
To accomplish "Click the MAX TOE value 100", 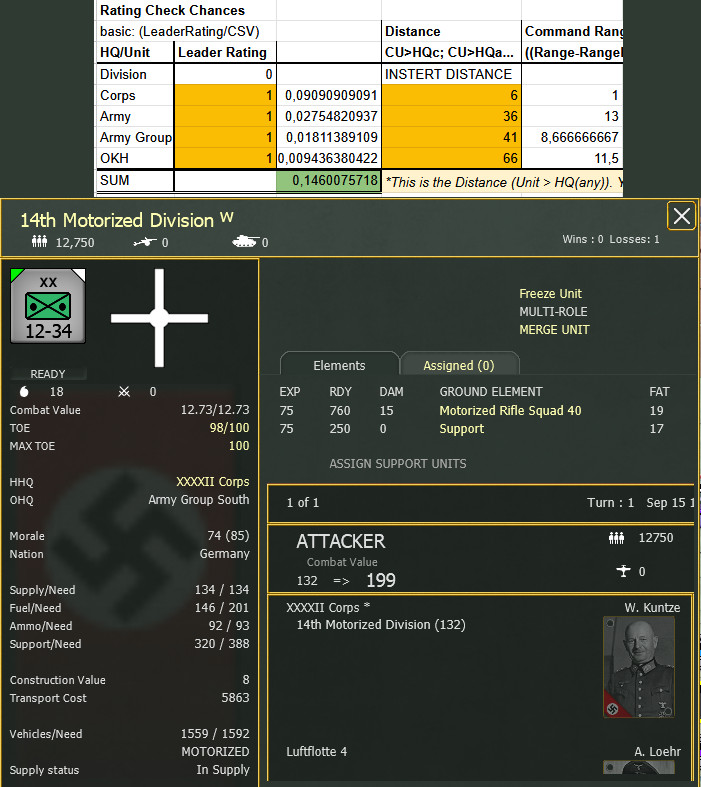I will pyautogui.click(x=239, y=446).
